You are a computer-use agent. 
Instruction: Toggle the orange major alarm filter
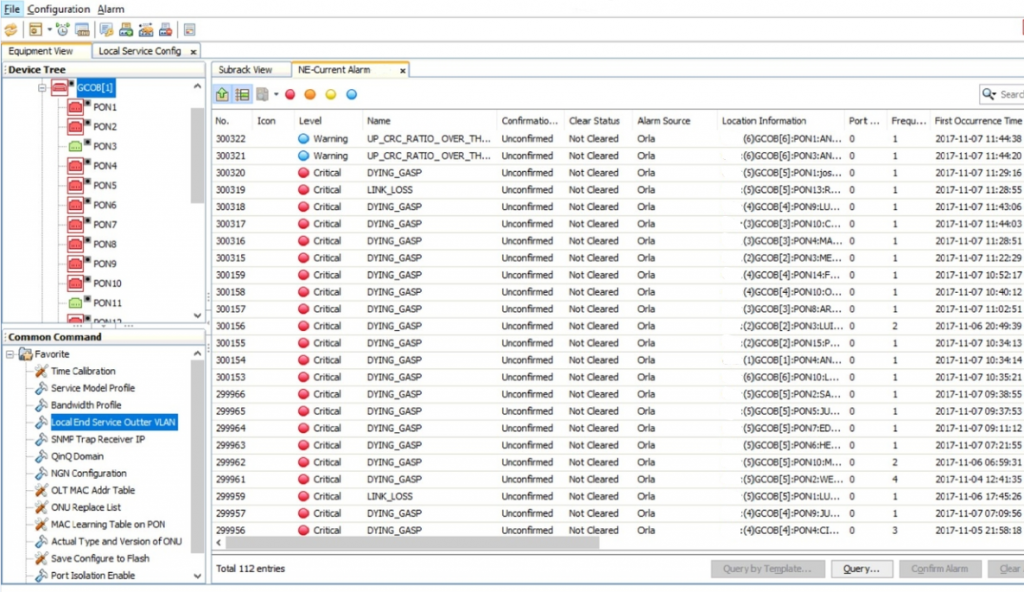[310, 94]
